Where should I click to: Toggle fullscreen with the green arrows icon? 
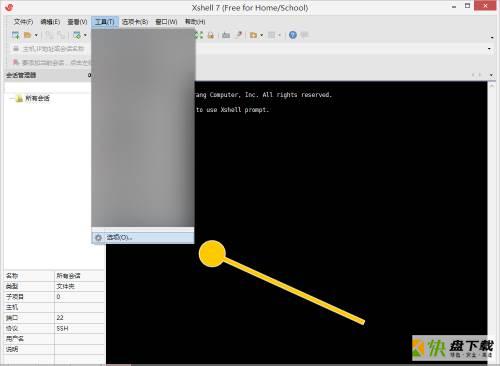pyautogui.click(x=199, y=35)
